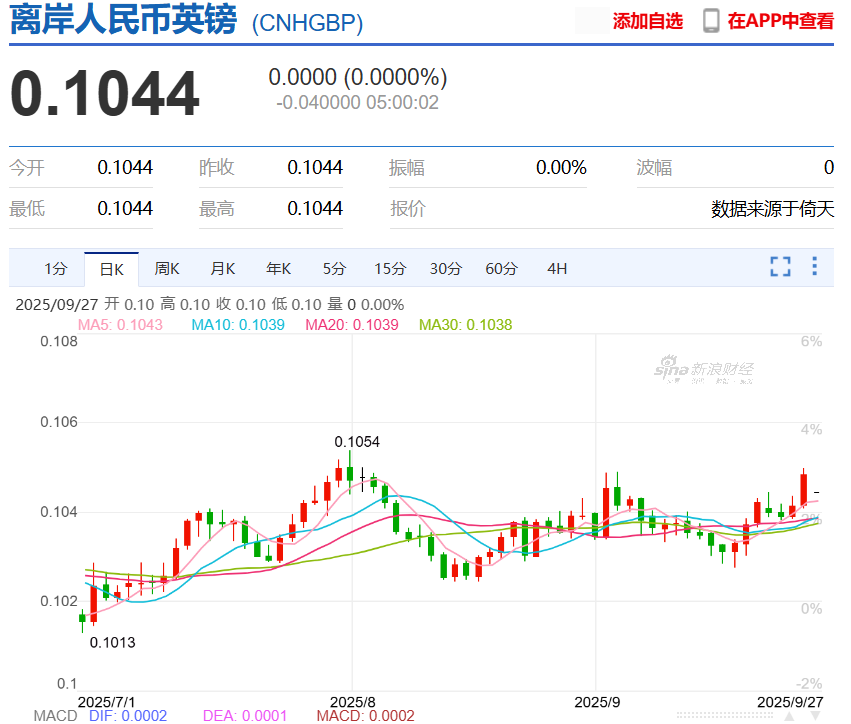Click the phone icon beside 在APP中查看

pos(710,19)
